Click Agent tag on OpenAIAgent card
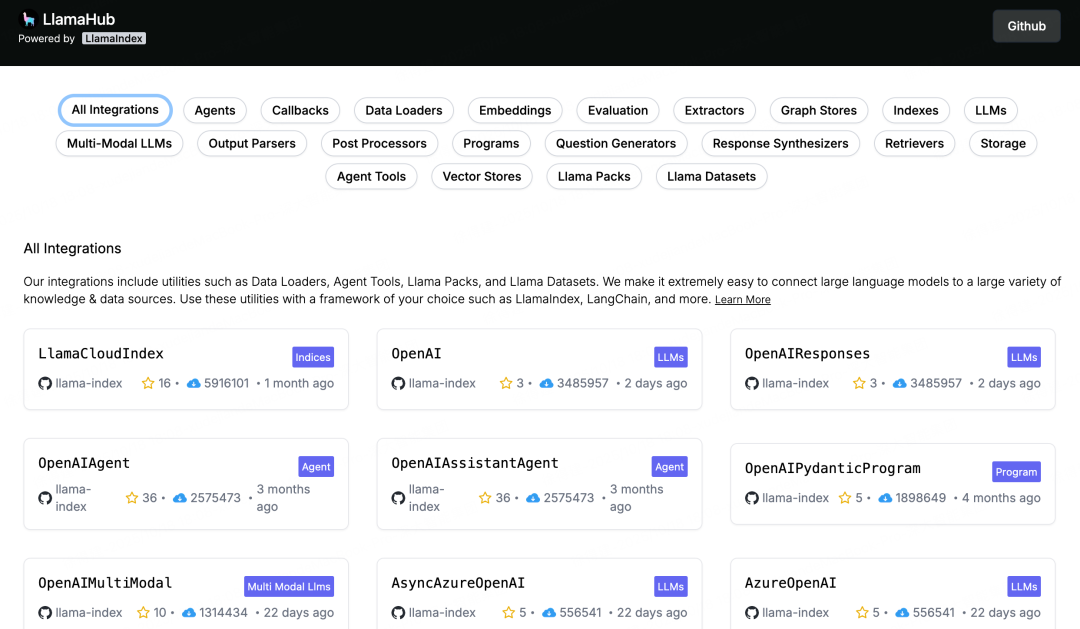This screenshot has height=629, width=1080. pos(316,466)
